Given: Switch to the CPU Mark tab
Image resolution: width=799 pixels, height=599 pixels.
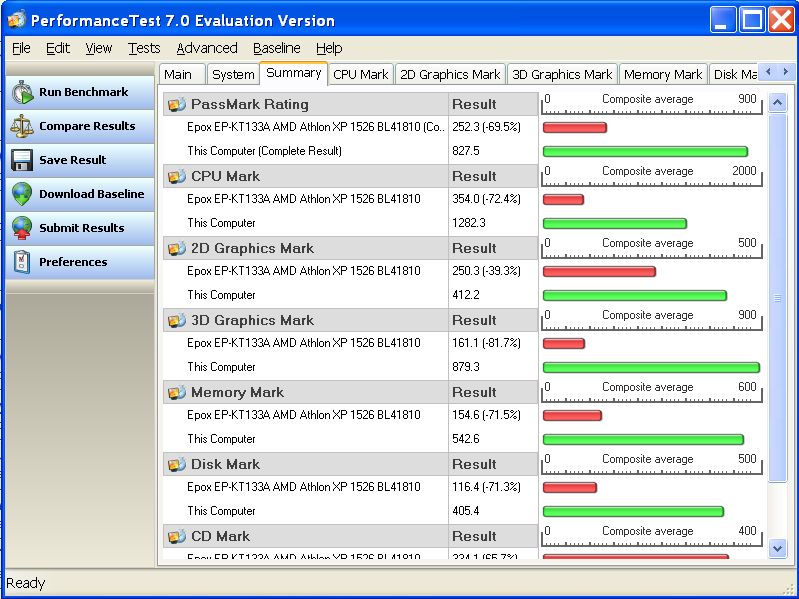Looking at the screenshot, I should coord(361,74).
